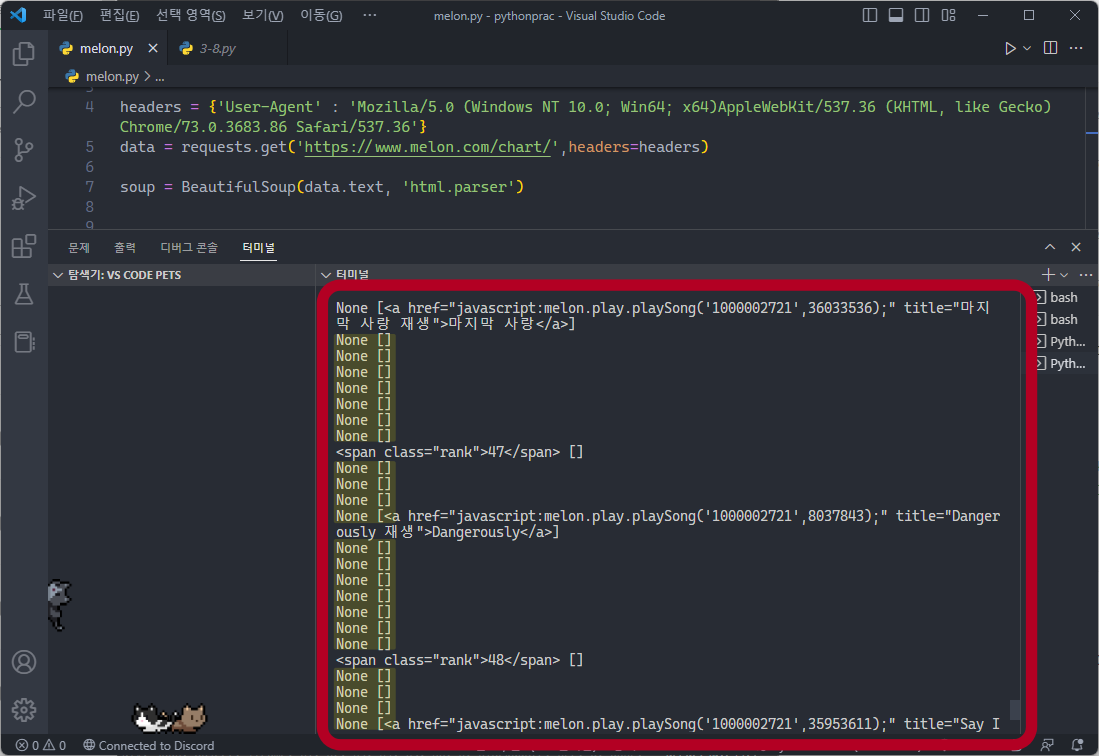Click the breadcrumb ellipsis after melon.py
The width and height of the screenshot is (1099, 756).
160,76
